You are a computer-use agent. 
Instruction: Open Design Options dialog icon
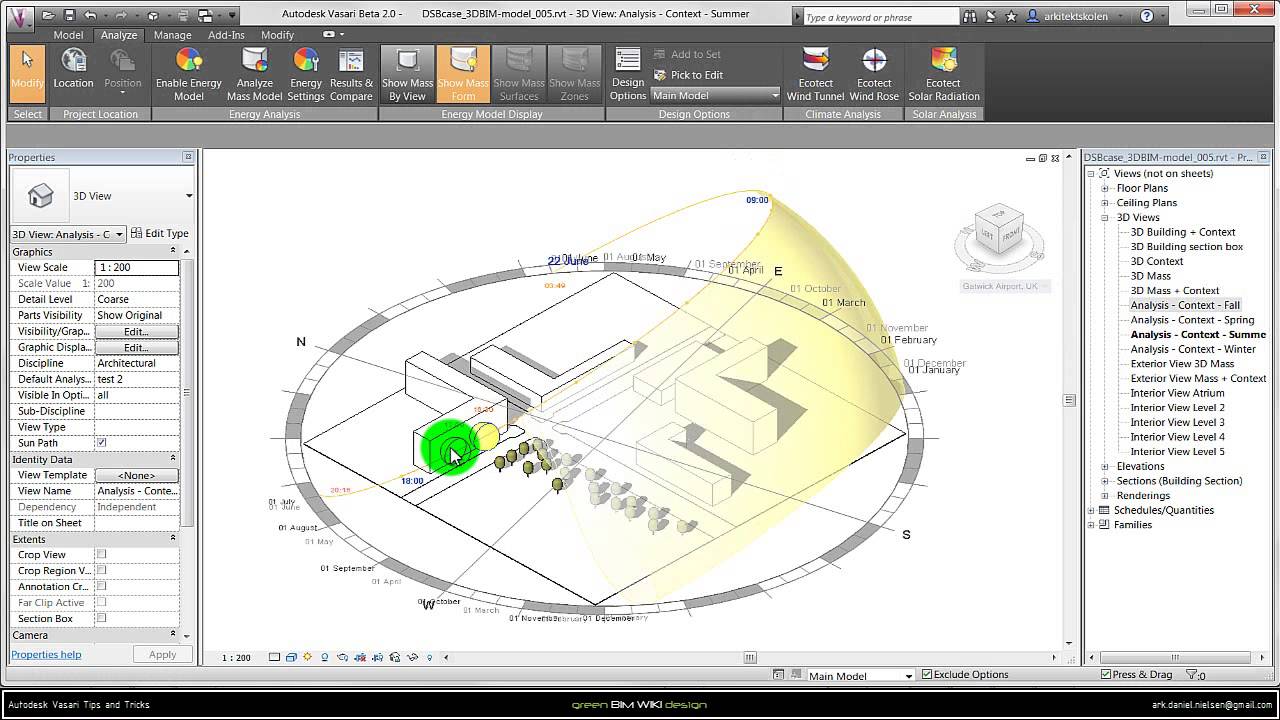tap(628, 75)
